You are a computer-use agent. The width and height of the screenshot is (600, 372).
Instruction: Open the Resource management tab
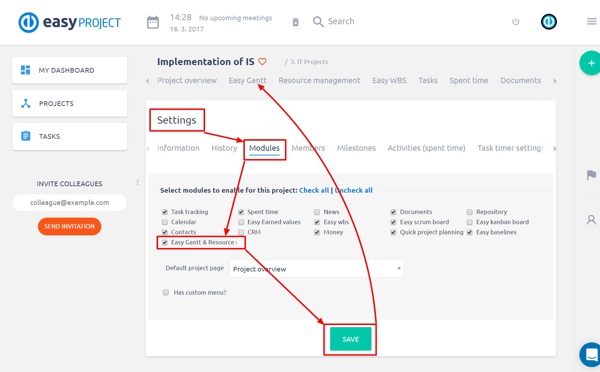click(319, 80)
